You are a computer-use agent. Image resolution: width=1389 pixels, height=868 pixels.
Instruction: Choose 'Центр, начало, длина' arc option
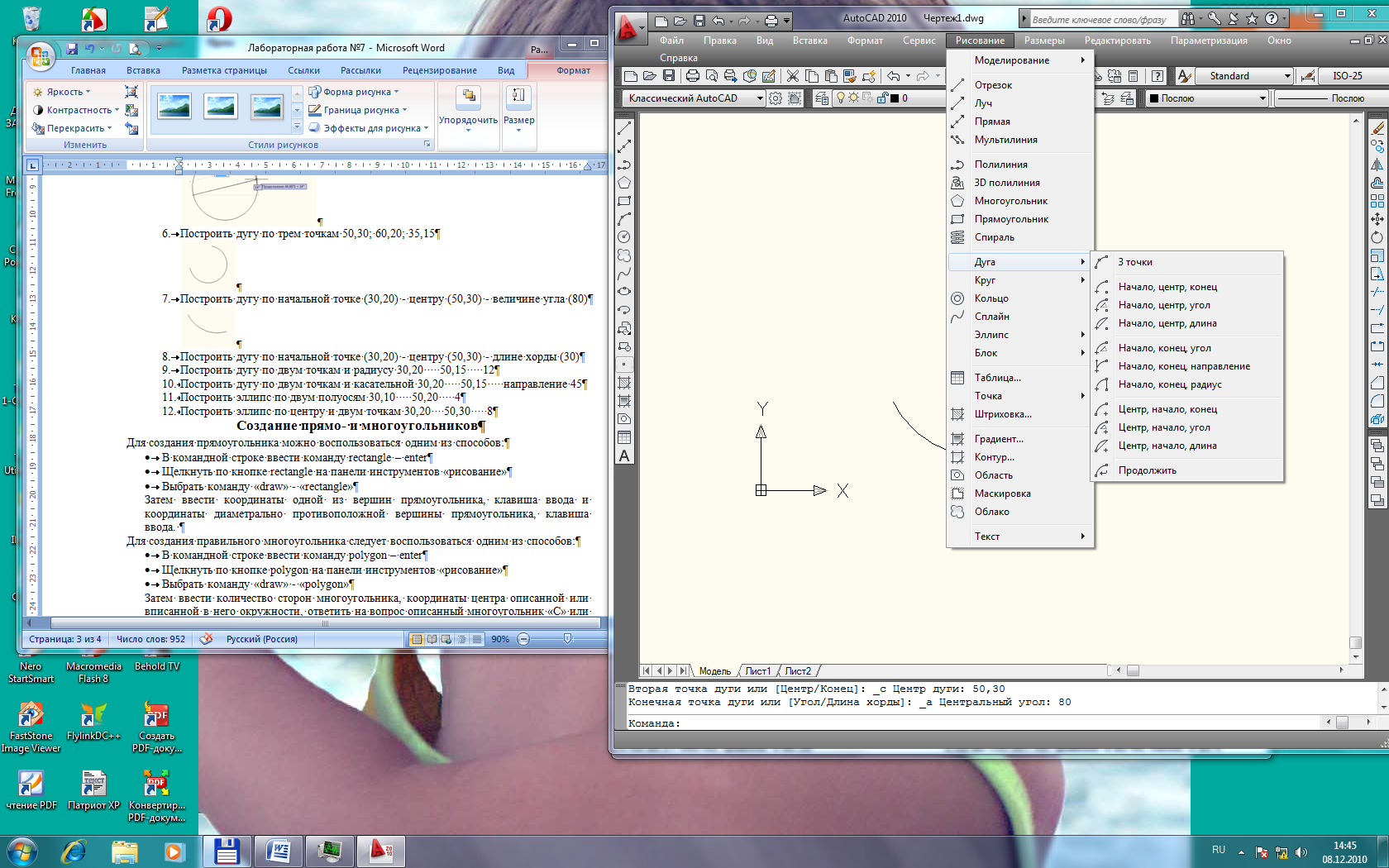coord(1167,446)
